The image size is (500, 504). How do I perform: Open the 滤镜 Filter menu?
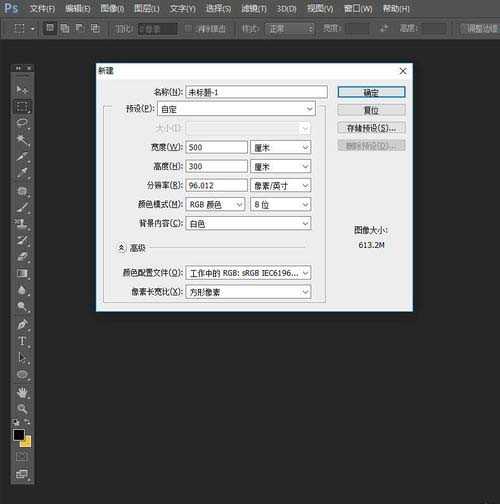click(254, 9)
